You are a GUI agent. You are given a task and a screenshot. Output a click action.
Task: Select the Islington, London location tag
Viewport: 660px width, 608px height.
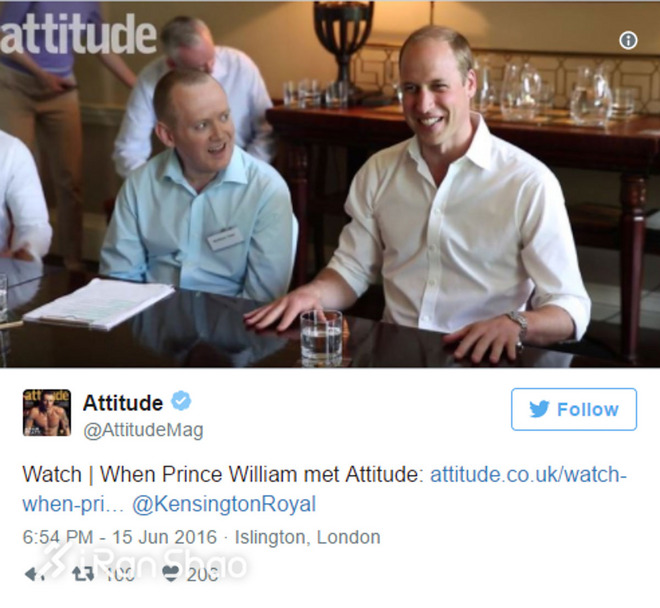click(307, 537)
